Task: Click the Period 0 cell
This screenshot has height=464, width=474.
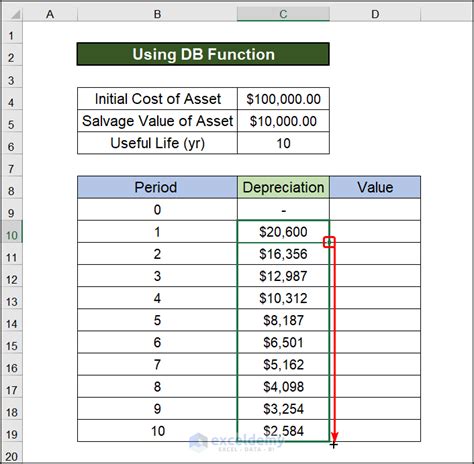Action: (x=157, y=210)
